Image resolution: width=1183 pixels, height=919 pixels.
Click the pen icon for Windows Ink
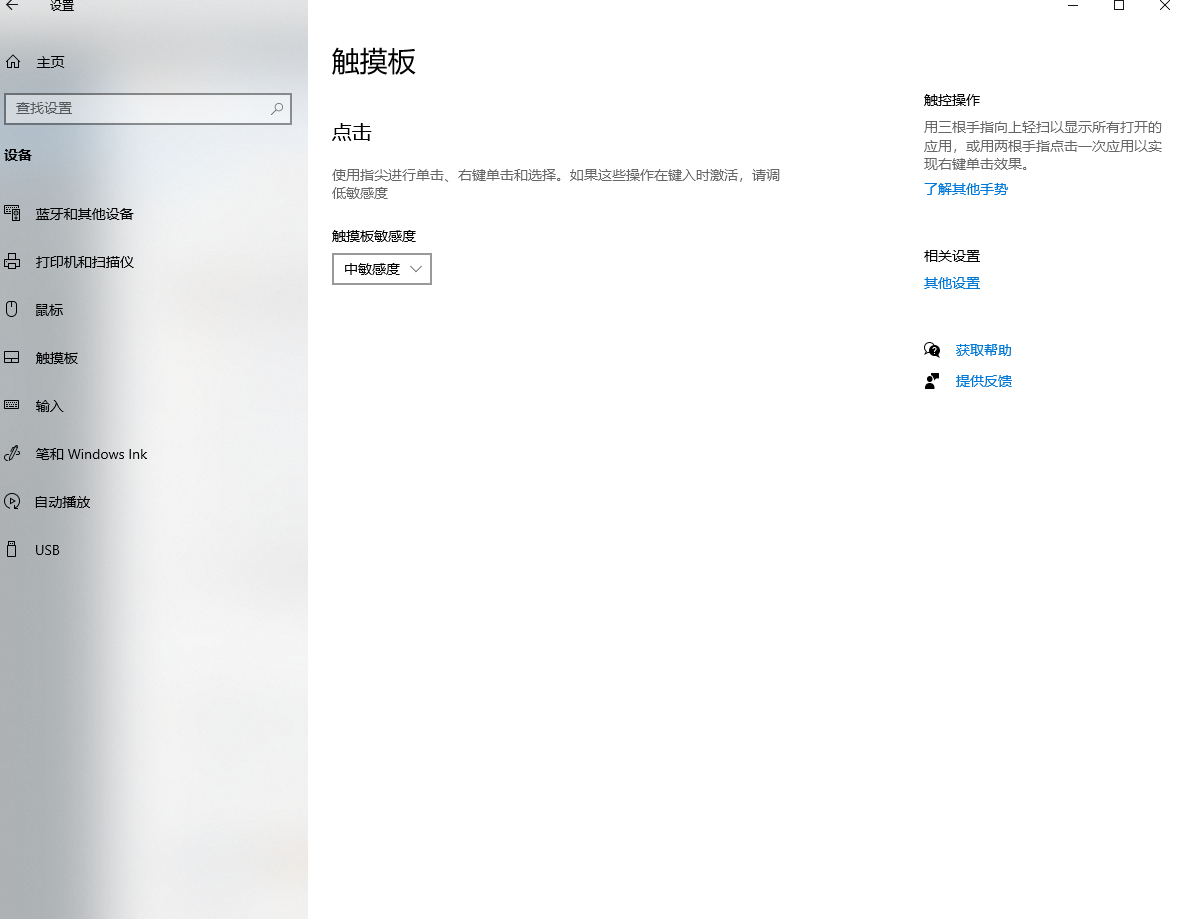click(12, 453)
